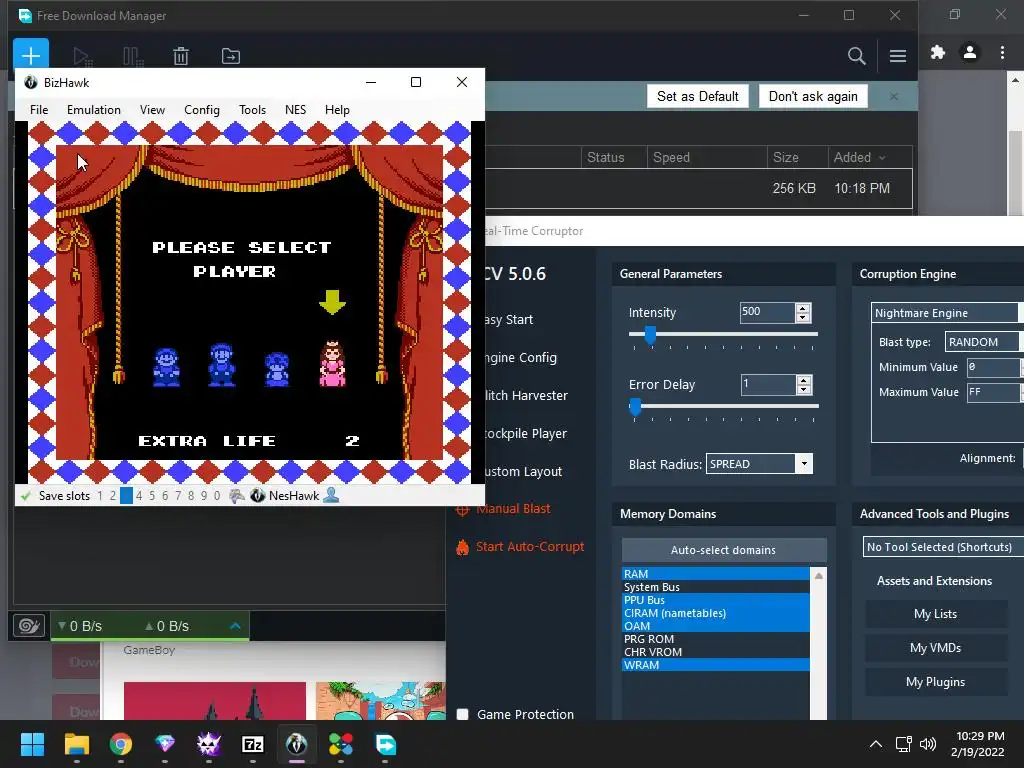Open BizHawk NES menu
This screenshot has width=1024, height=768.
pos(295,110)
